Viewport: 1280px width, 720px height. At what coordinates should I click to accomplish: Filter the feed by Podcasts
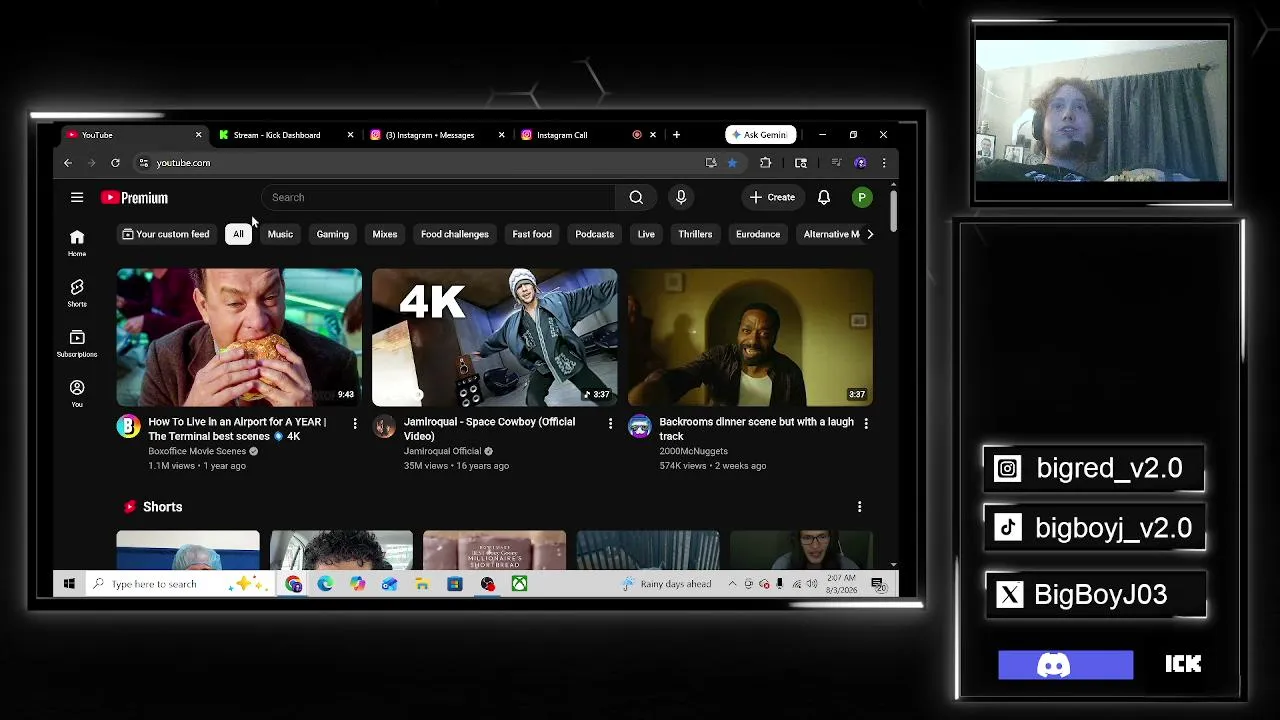coord(594,234)
